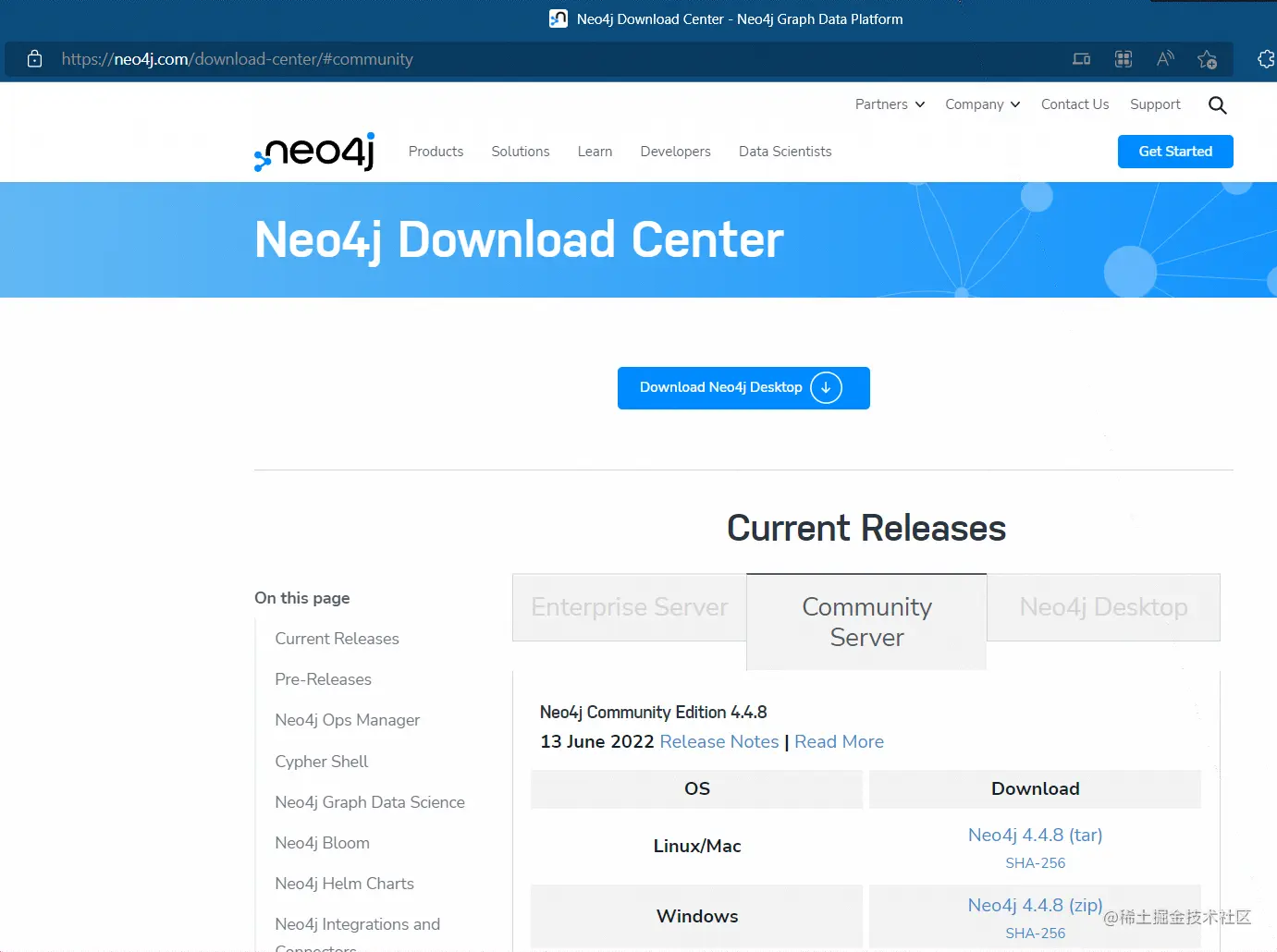Select the Community Server tab

coord(866,622)
